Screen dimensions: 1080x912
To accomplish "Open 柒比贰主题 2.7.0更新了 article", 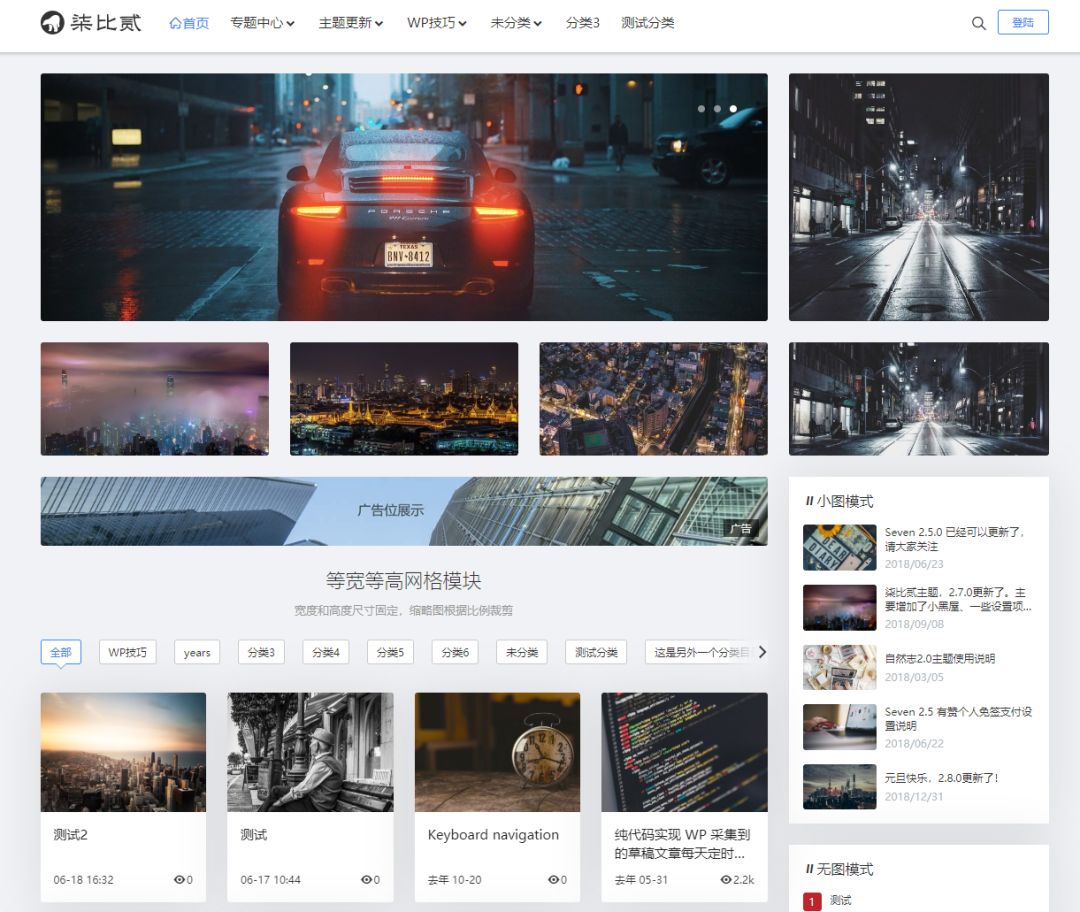I will click(957, 599).
